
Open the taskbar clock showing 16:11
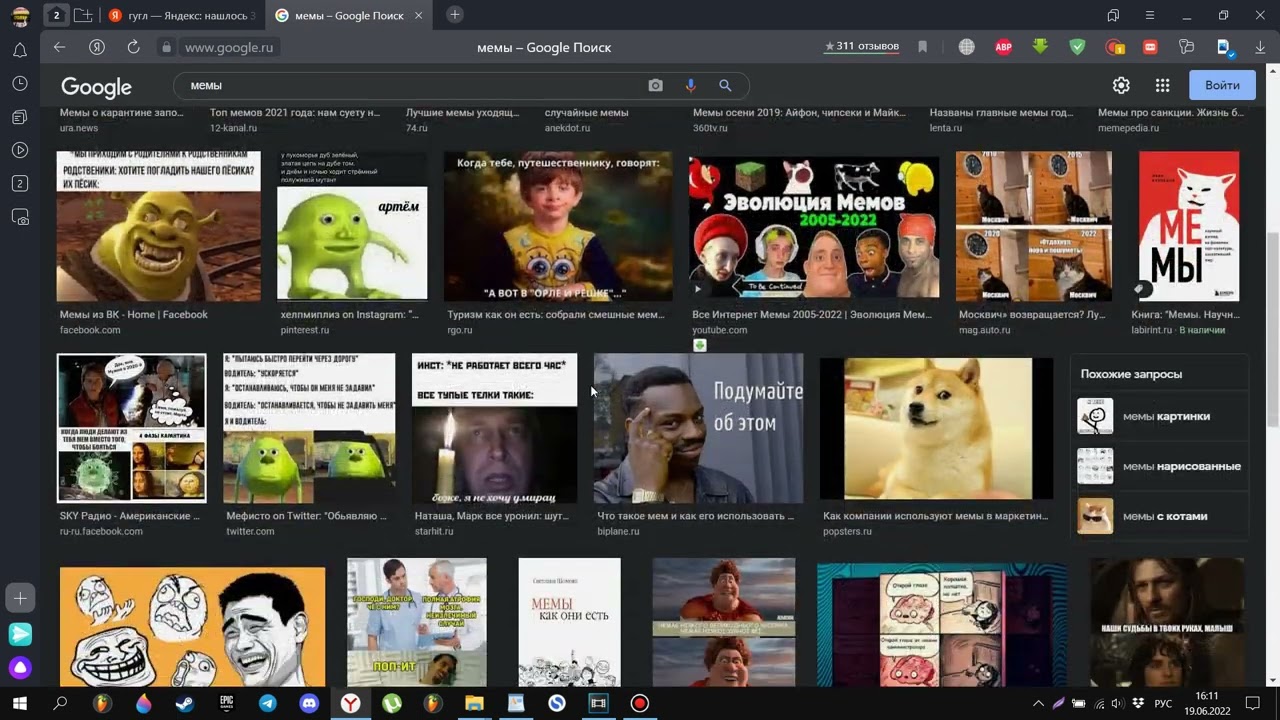(x=1208, y=703)
